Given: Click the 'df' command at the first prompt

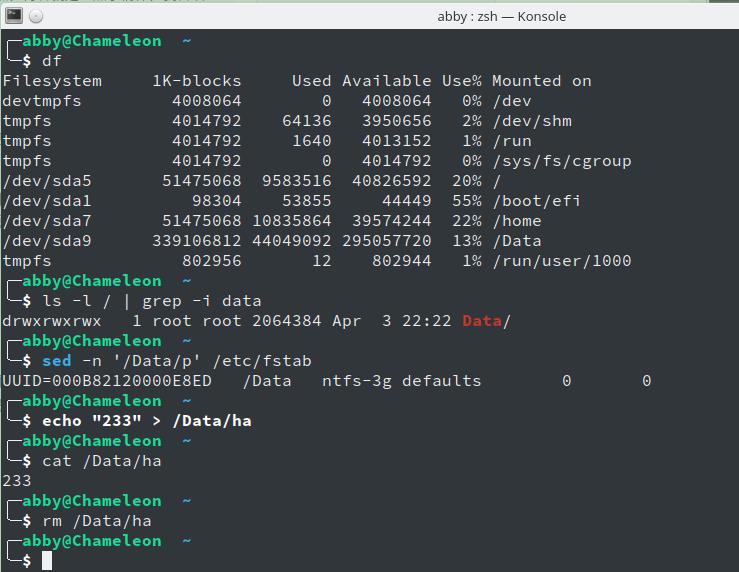Looking at the screenshot, I should [x=51, y=61].
